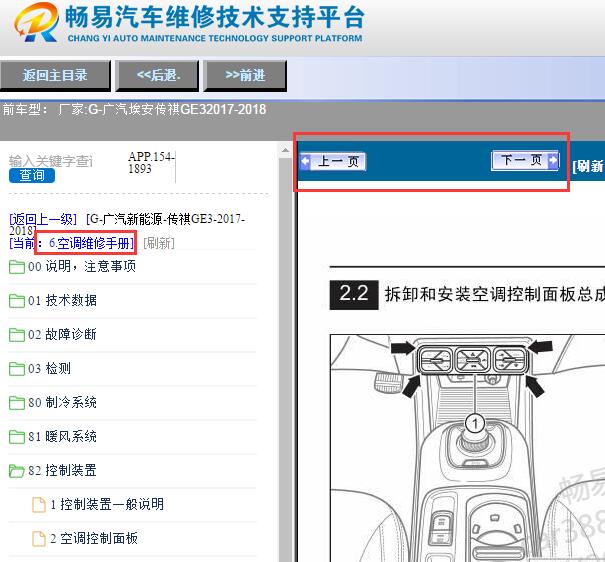Click the gray 刷新 link in sidebar
The height and width of the screenshot is (562, 605).
[159, 243]
